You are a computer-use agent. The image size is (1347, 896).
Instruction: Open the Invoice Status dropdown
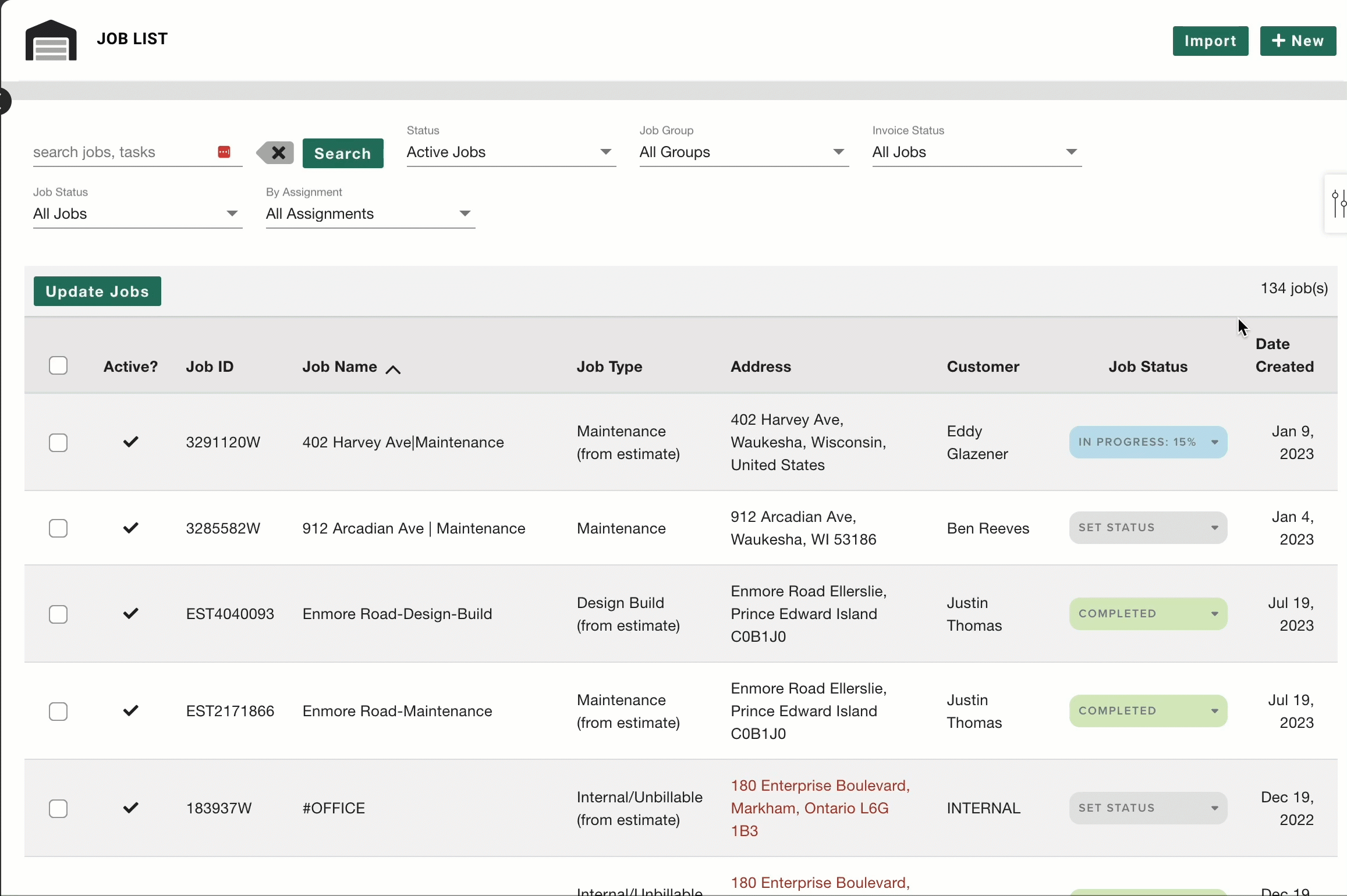pyautogui.click(x=977, y=152)
